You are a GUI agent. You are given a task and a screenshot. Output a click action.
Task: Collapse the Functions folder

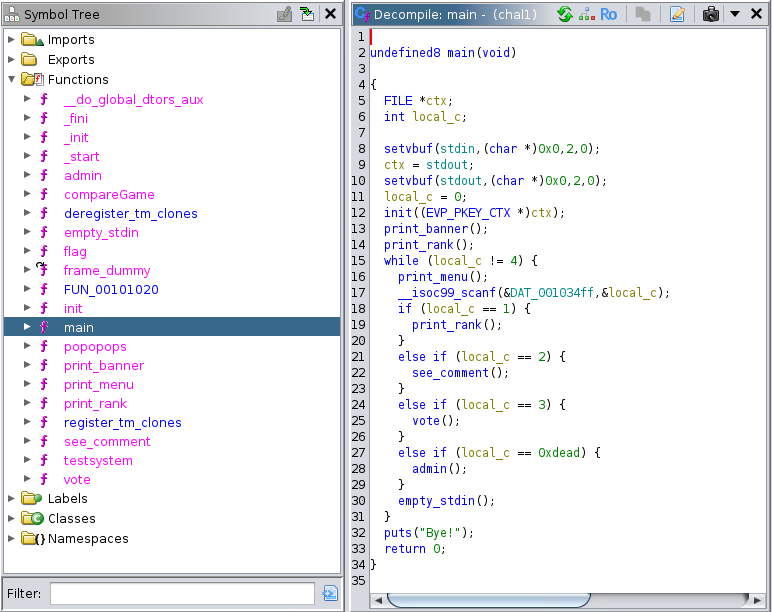click(x=11, y=79)
